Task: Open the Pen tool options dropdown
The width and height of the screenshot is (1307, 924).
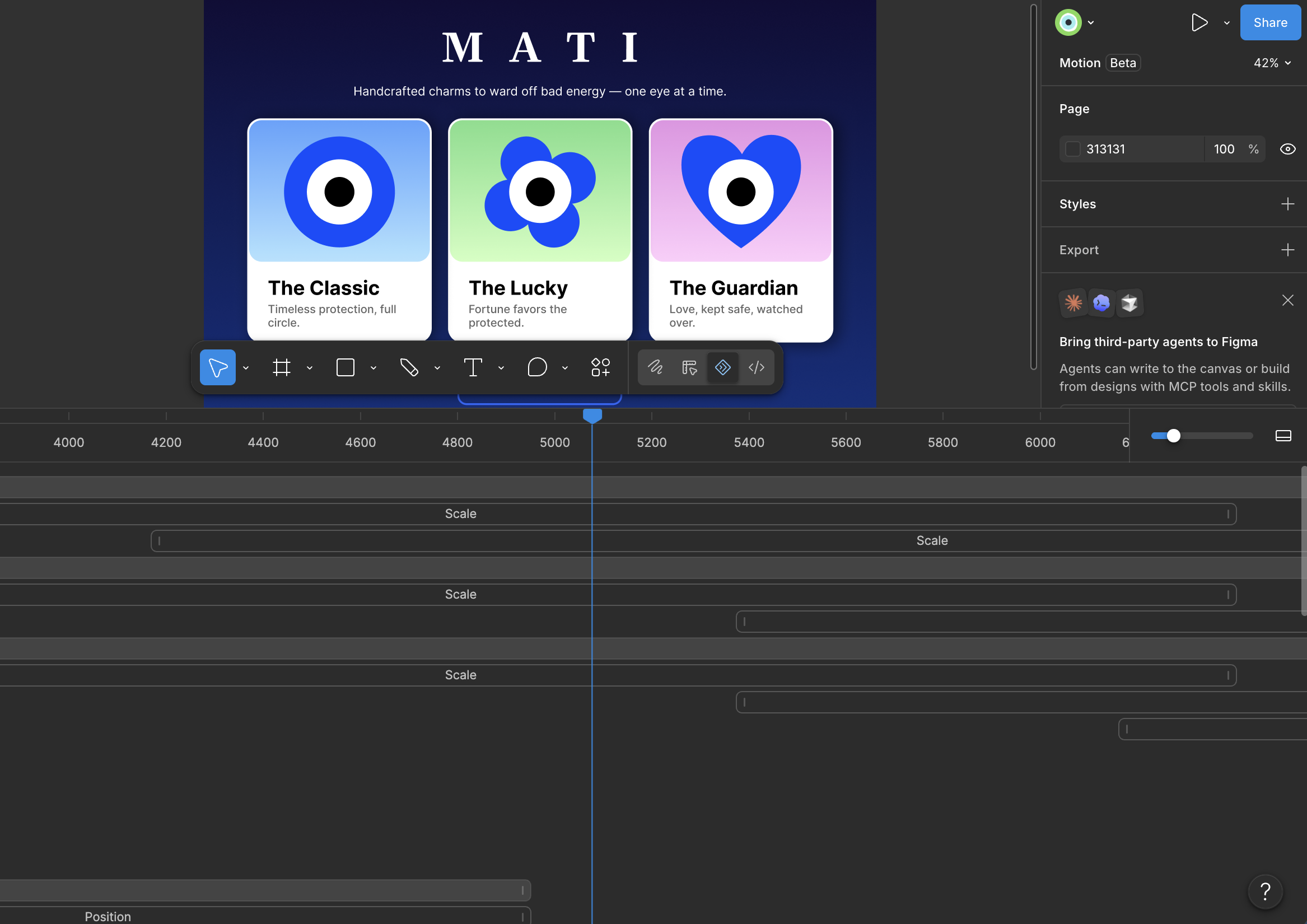Action: [437, 368]
